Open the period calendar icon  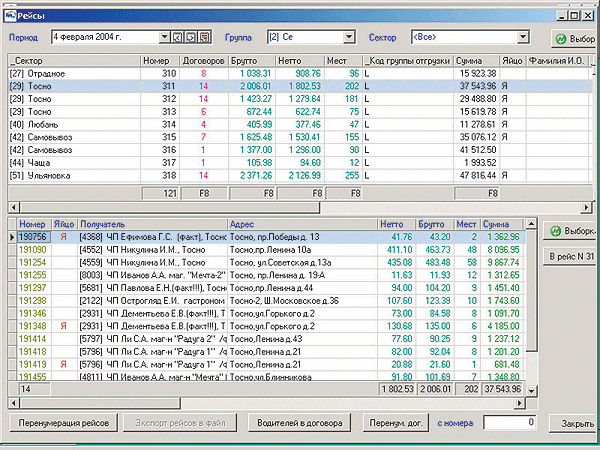click(205, 37)
